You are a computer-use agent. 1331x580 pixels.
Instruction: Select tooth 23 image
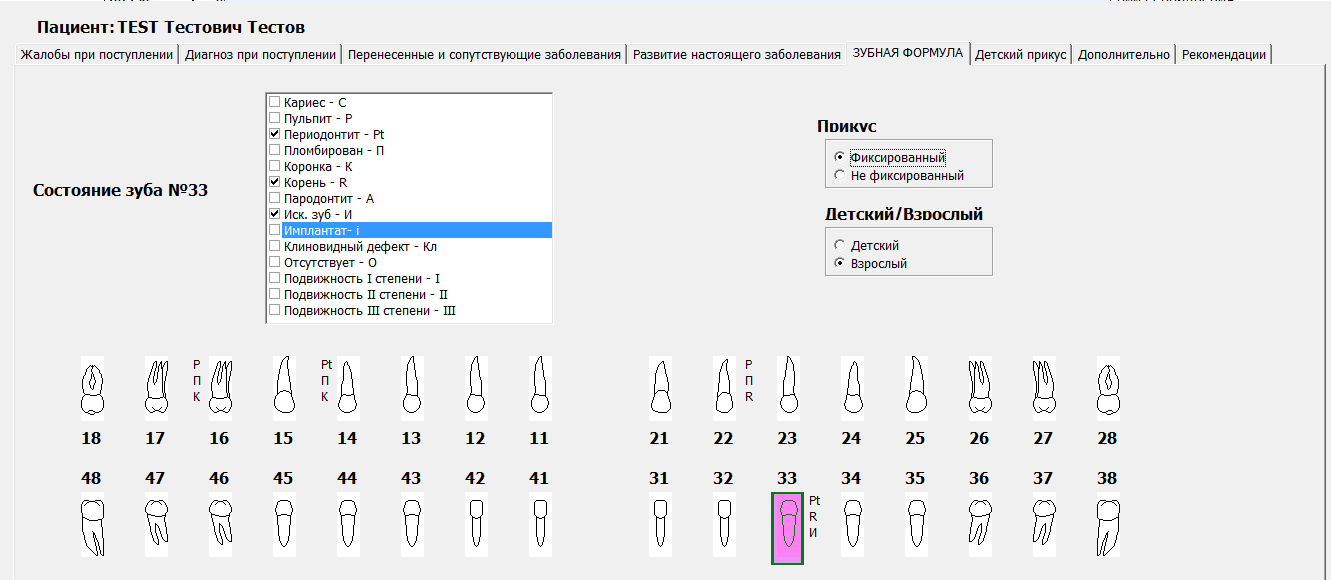[x=787, y=388]
